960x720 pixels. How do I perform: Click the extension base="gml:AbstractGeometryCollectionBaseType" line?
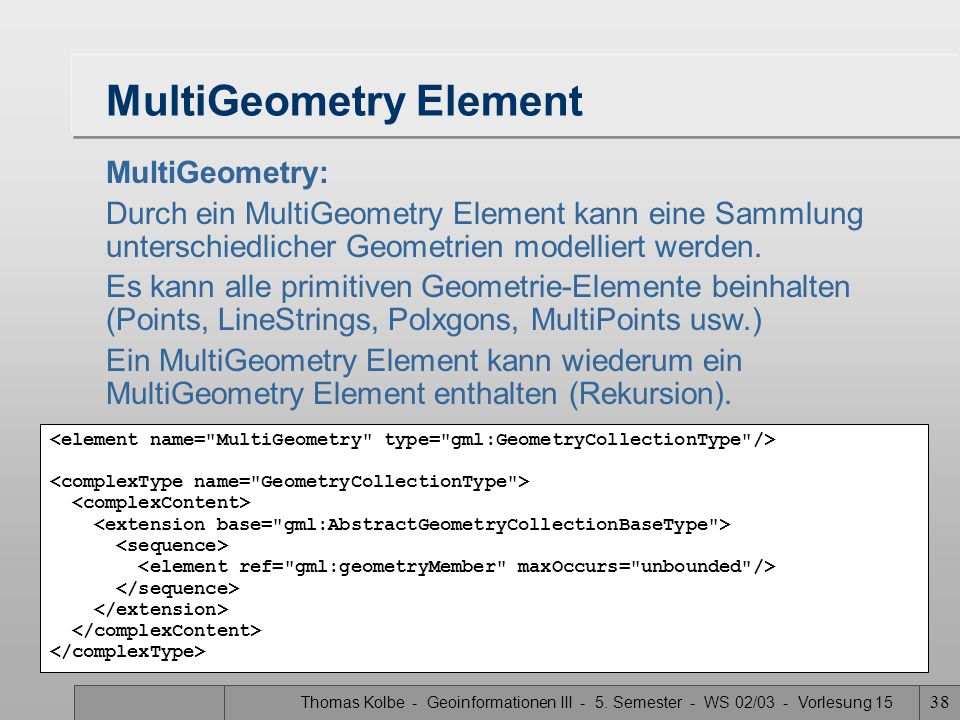click(x=412, y=525)
